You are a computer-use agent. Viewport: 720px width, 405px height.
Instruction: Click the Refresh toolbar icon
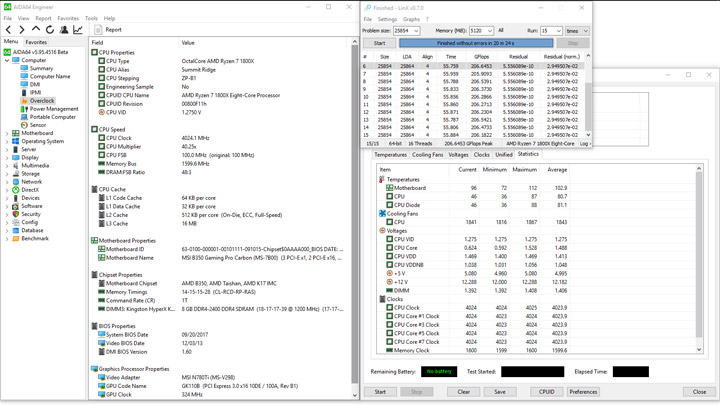[x=50, y=30]
